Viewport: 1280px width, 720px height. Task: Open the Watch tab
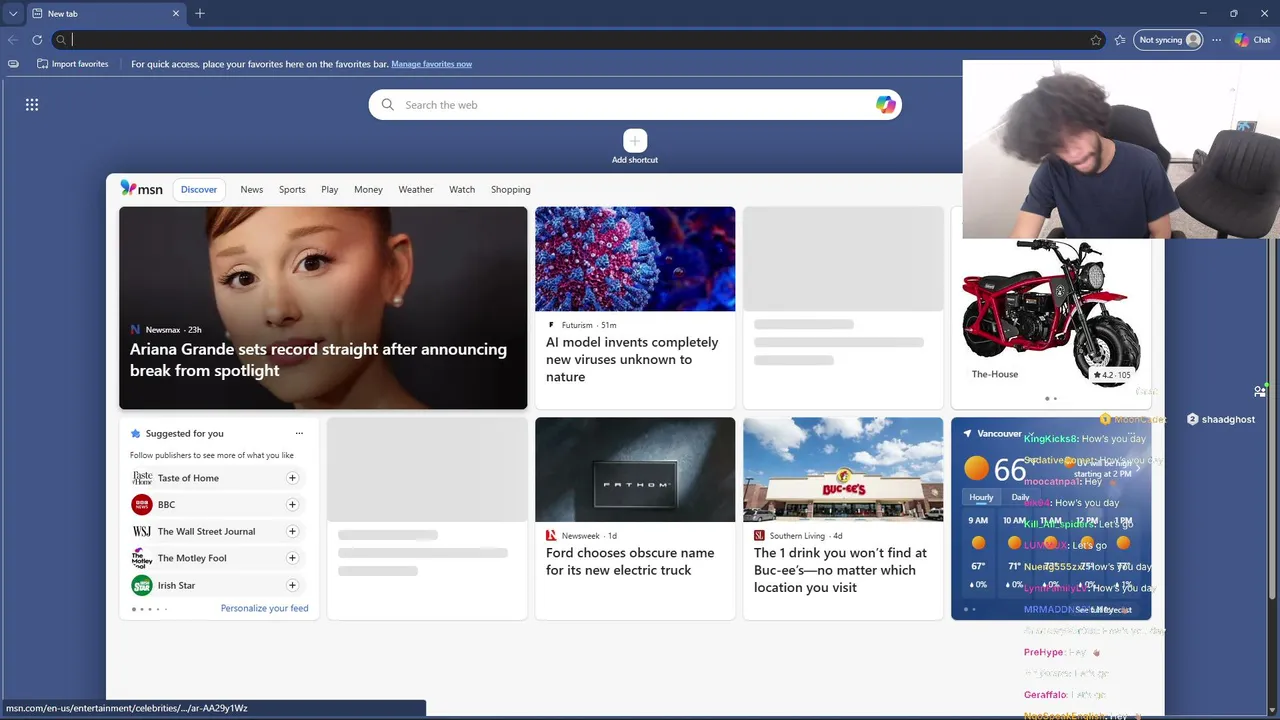click(462, 189)
